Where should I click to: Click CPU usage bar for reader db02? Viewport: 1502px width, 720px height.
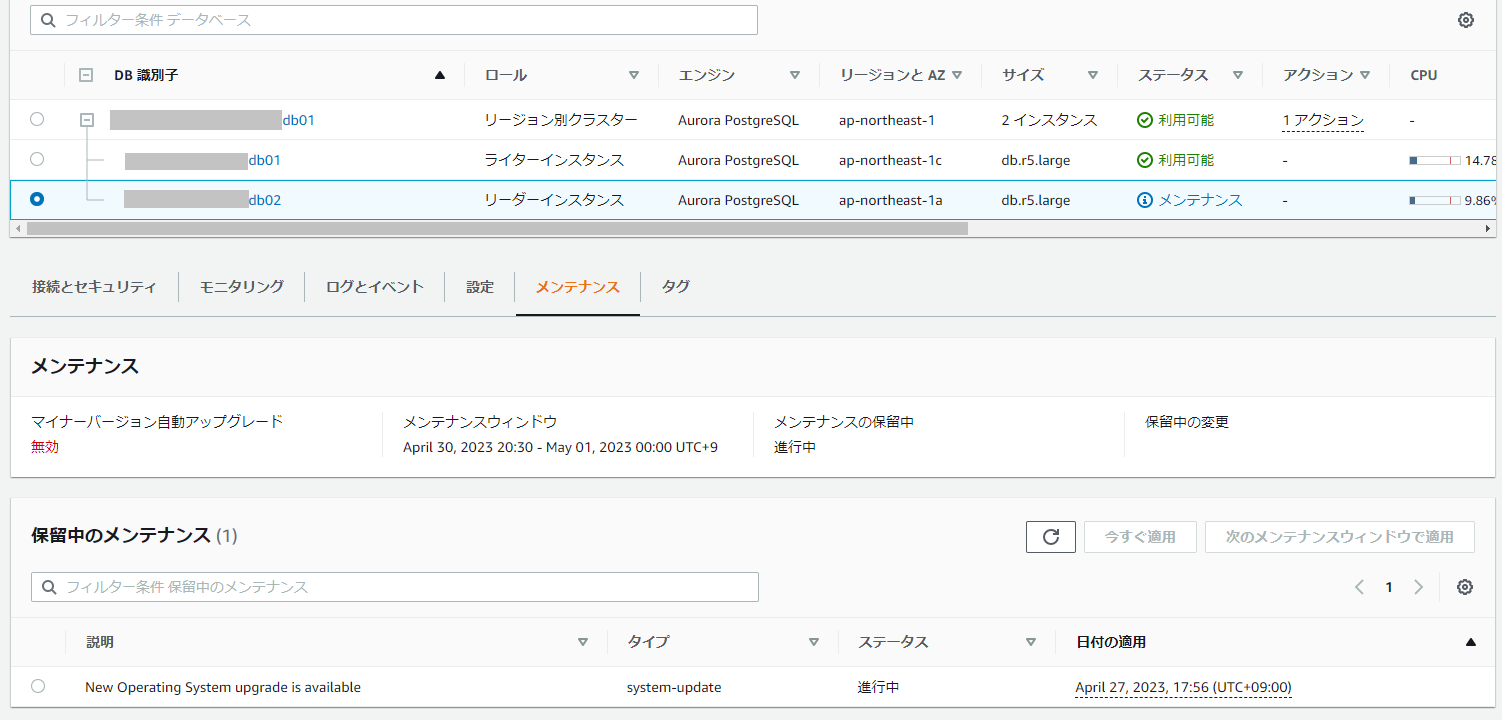click(1435, 200)
